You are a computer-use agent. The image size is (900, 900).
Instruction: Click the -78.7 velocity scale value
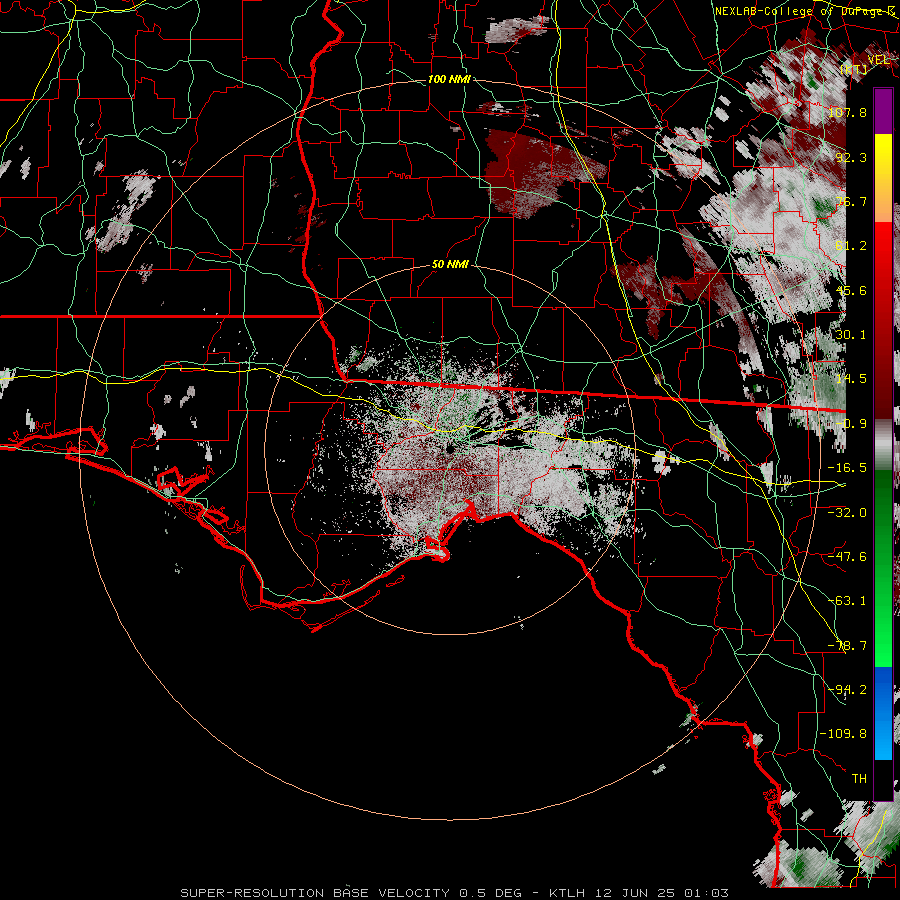coord(848,646)
